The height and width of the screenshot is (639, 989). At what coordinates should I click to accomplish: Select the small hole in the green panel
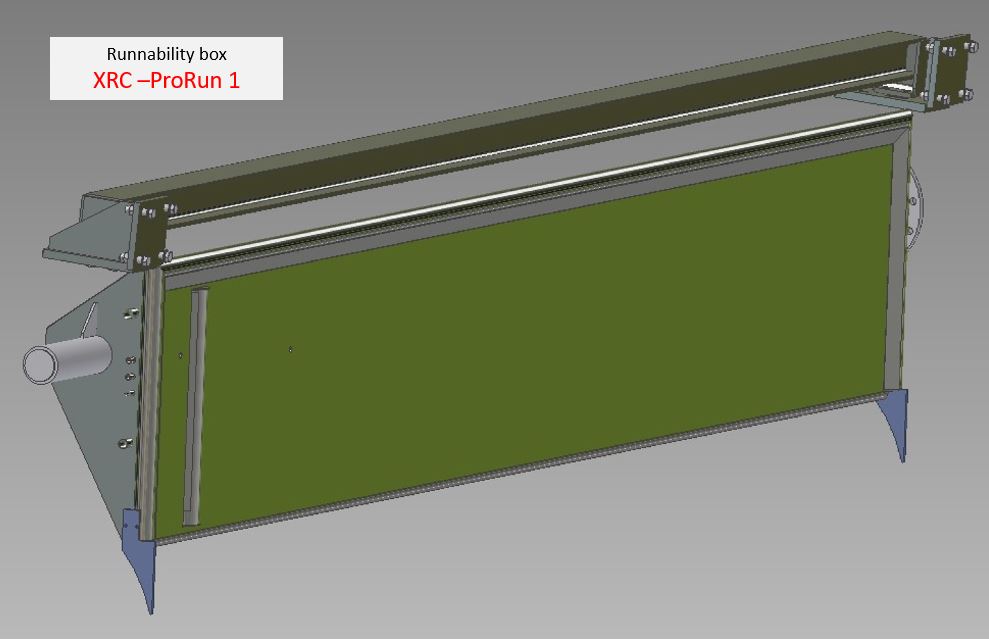pyautogui.click(x=290, y=349)
